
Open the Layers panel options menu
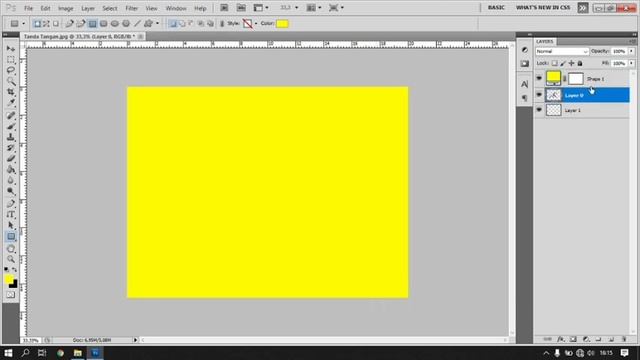point(632,42)
